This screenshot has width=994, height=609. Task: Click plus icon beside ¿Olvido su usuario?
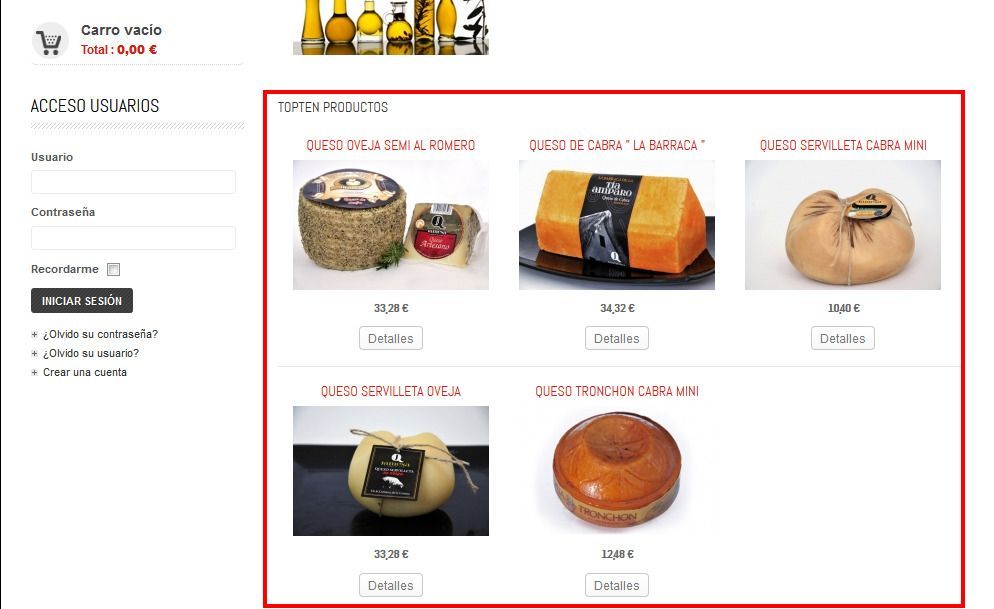tap(34, 354)
